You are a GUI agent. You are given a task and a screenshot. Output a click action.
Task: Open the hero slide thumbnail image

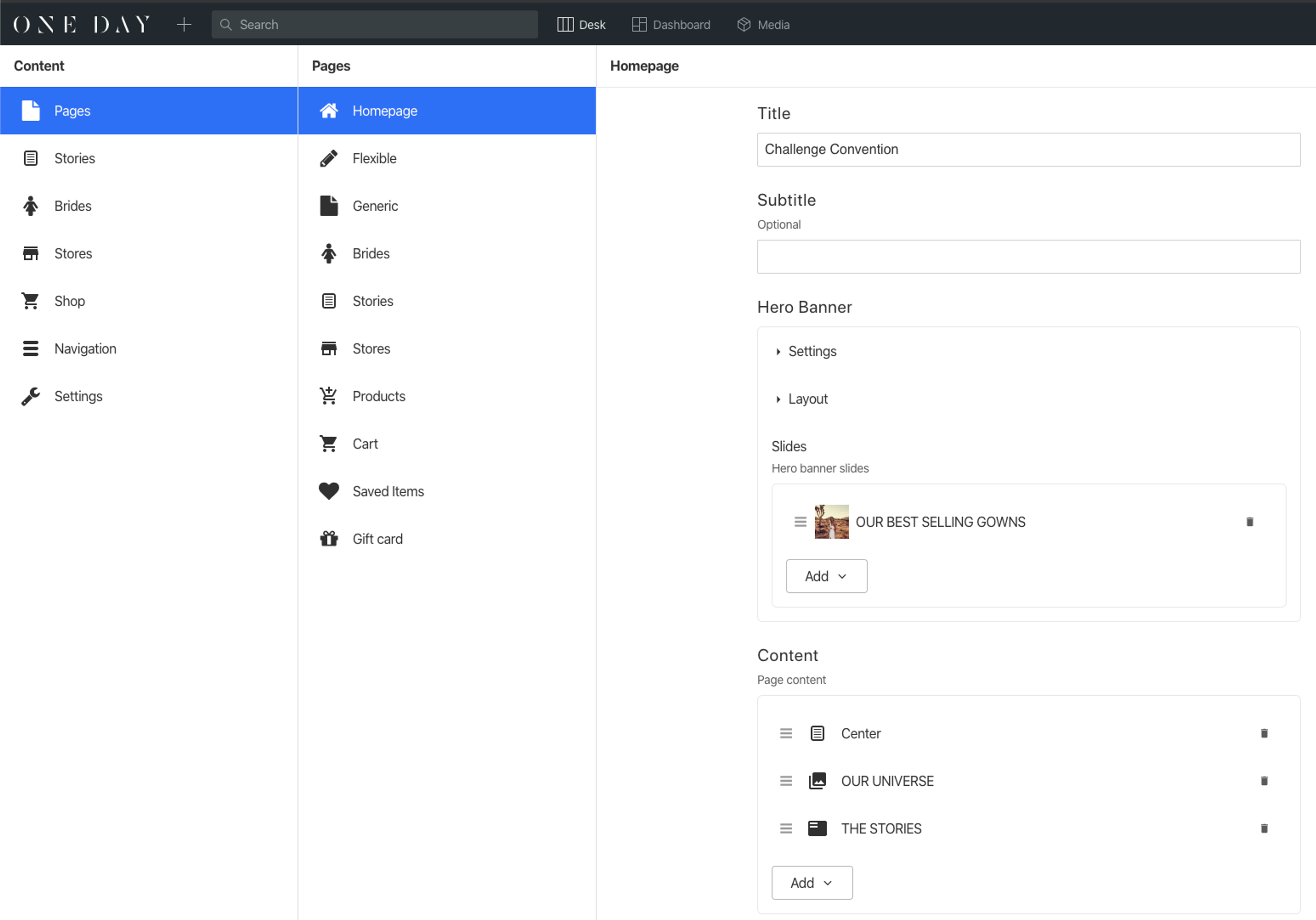click(831, 522)
